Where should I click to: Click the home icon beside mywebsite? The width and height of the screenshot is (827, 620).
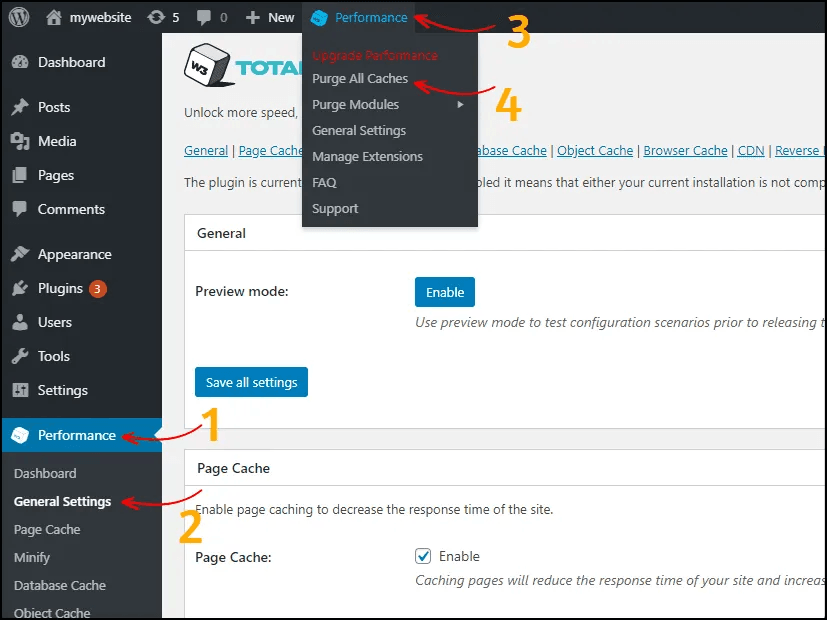tap(53, 17)
